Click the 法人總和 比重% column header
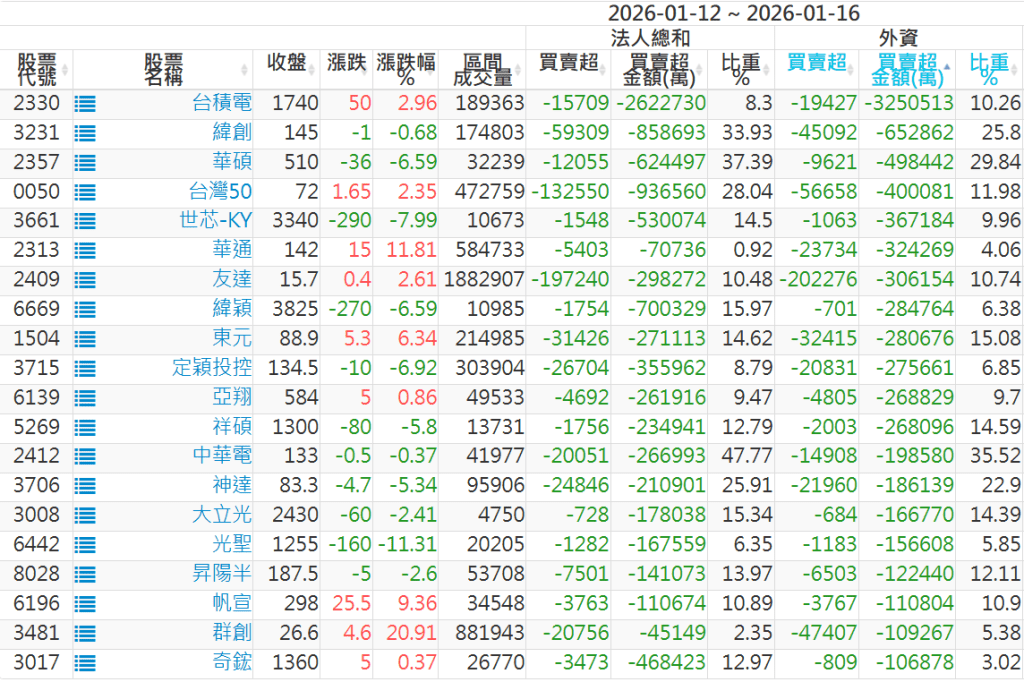Image resolution: width=1024 pixels, height=682 pixels. 741,69
